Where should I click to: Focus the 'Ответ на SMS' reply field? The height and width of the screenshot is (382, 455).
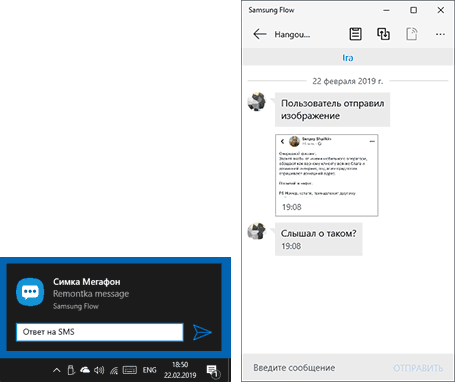coord(100,332)
